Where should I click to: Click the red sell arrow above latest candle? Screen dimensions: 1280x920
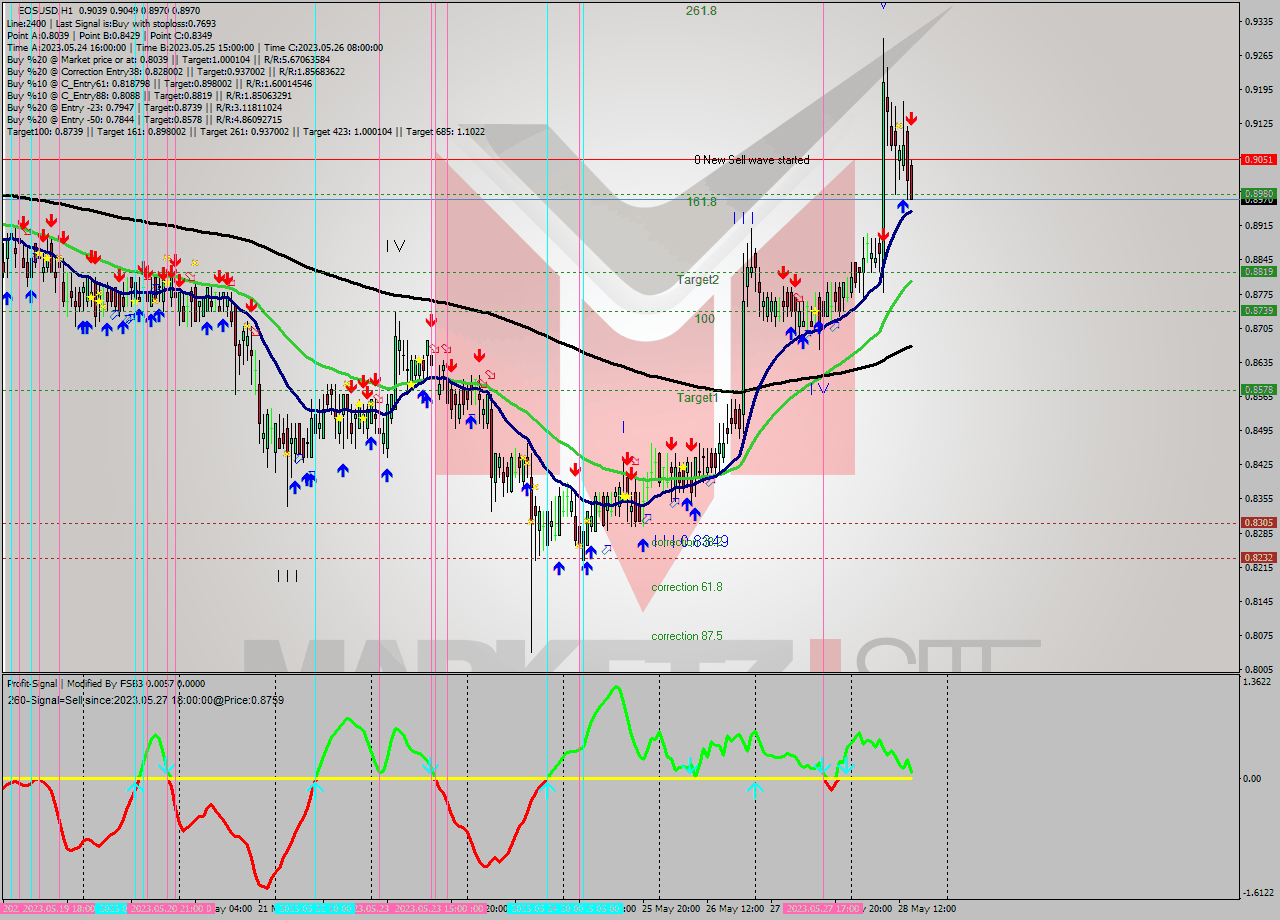[x=911, y=119]
